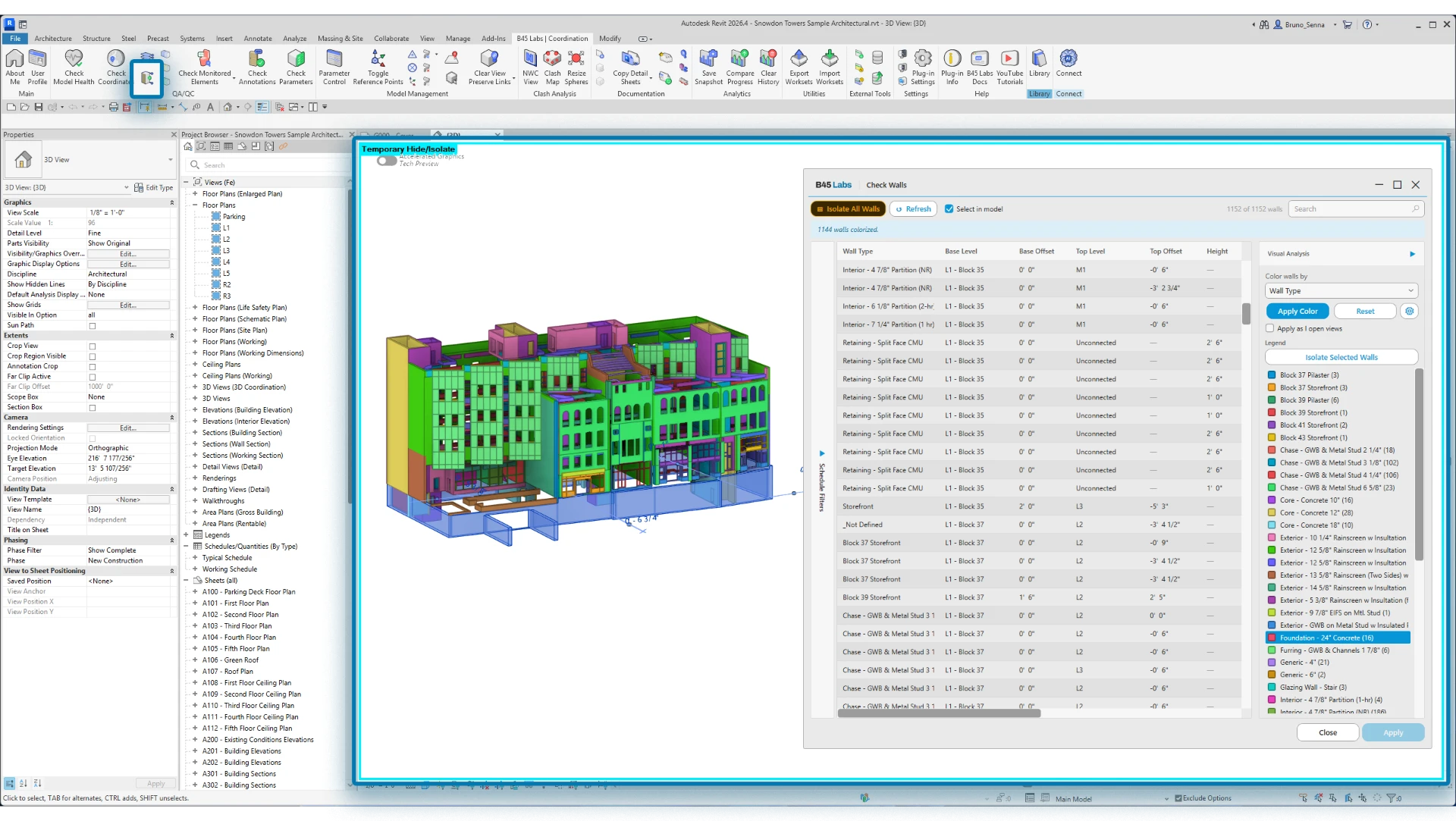Open the Annotate ribbon tab
This screenshot has height=821, width=1456.
(258, 39)
